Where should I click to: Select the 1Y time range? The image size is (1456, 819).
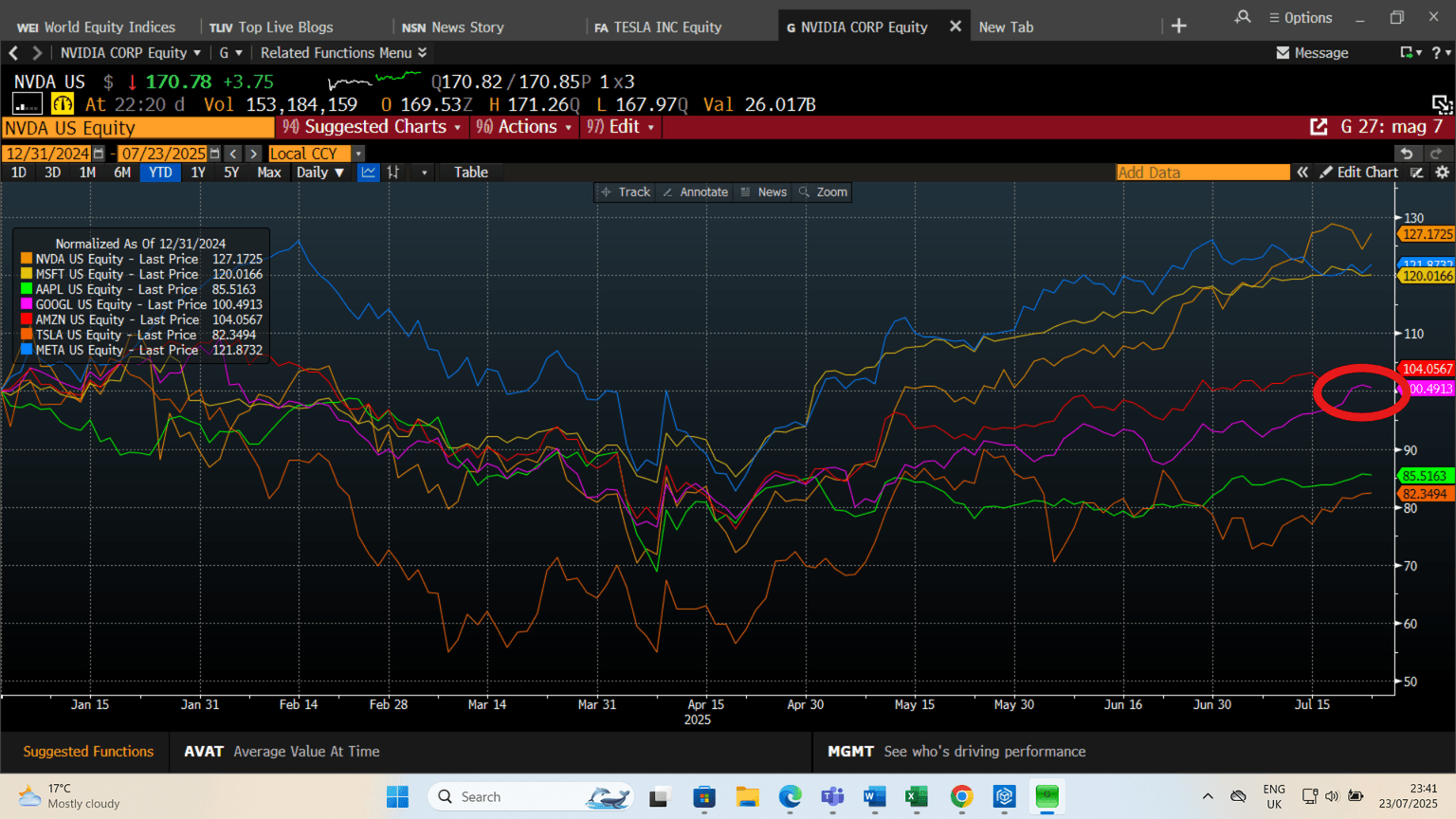197,173
